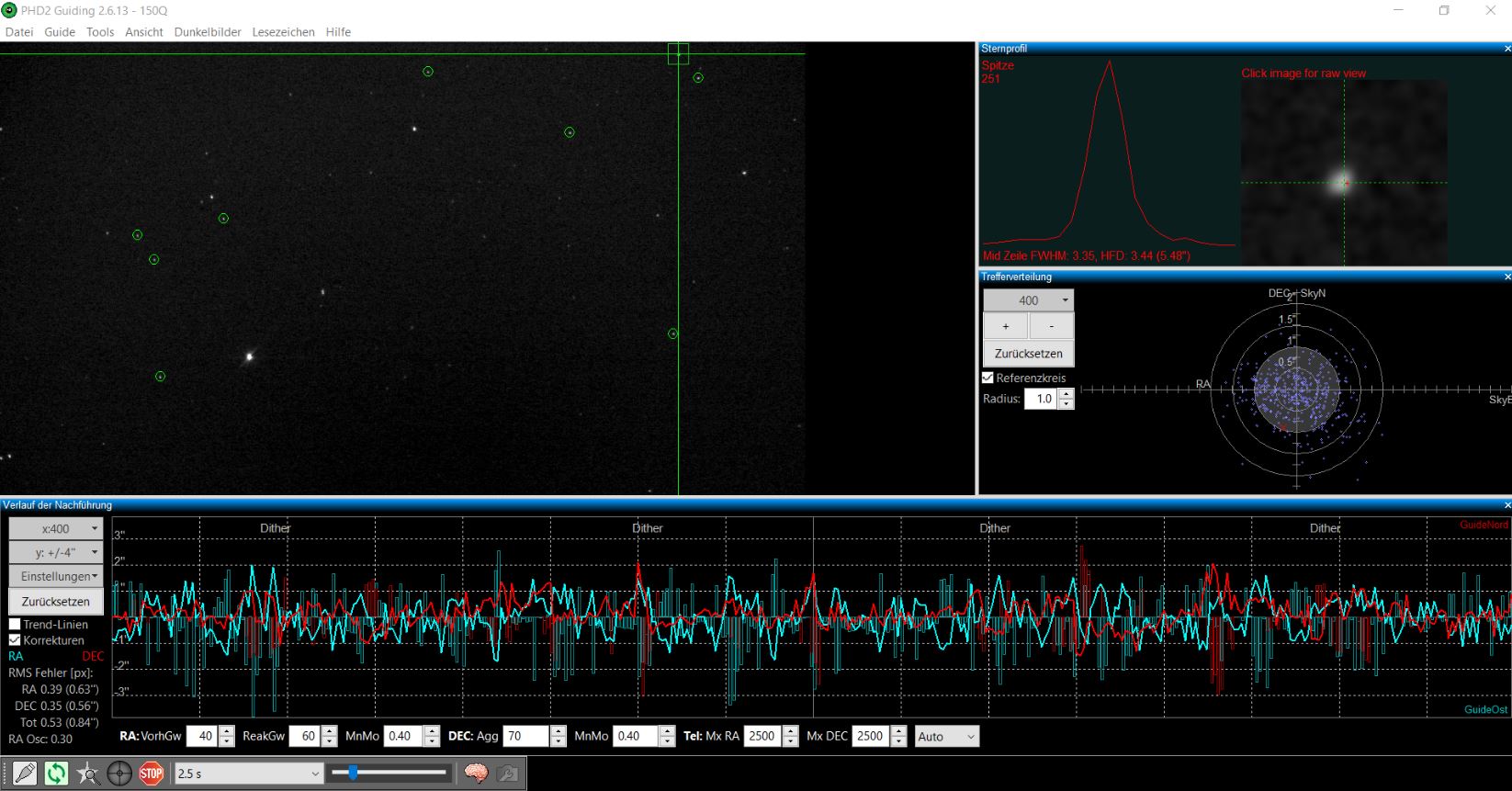
Task: Open the Datei menu
Action: click(19, 32)
